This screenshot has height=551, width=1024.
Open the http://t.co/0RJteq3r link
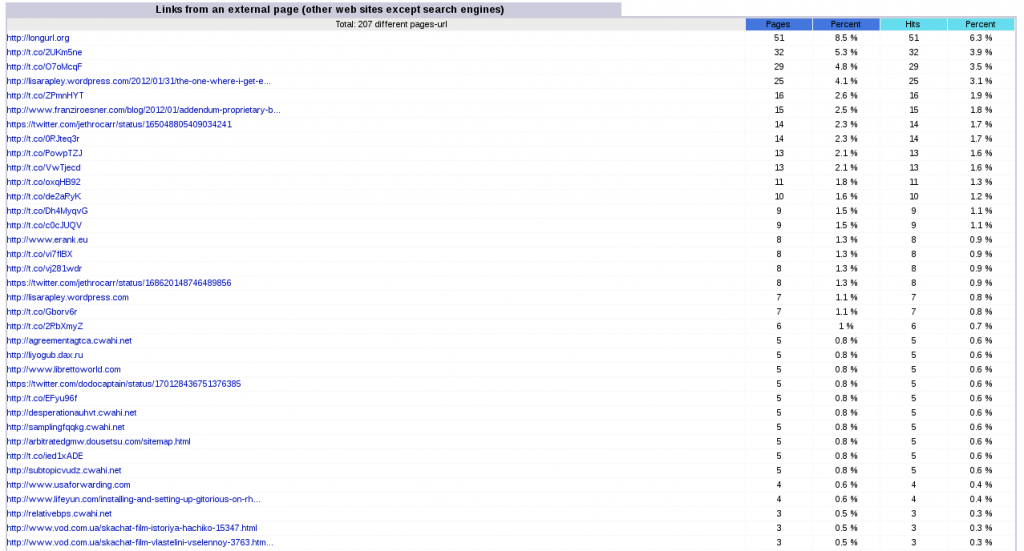43,138
